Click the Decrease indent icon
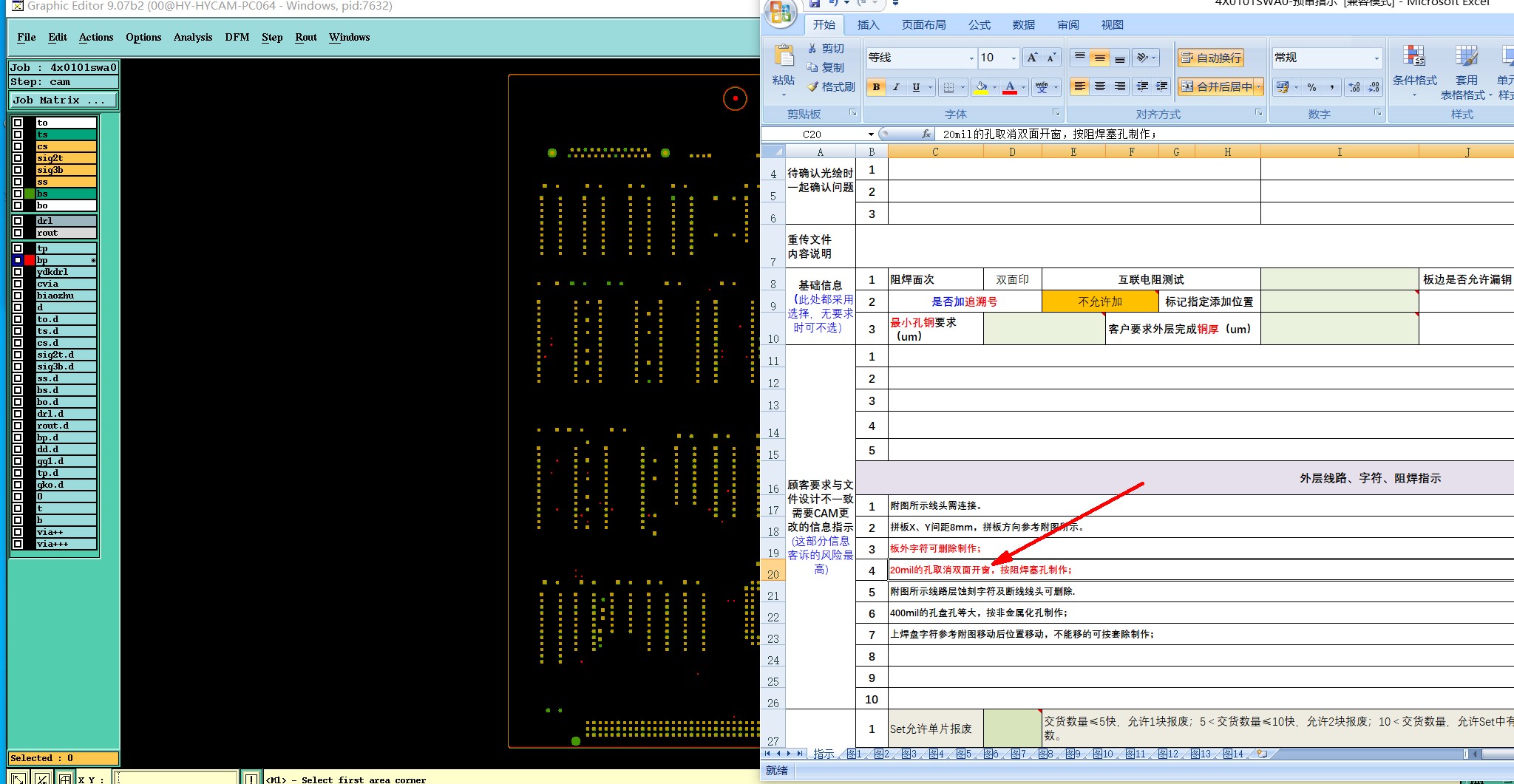Image resolution: width=1514 pixels, height=784 pixels. (x=1142, y=87)
